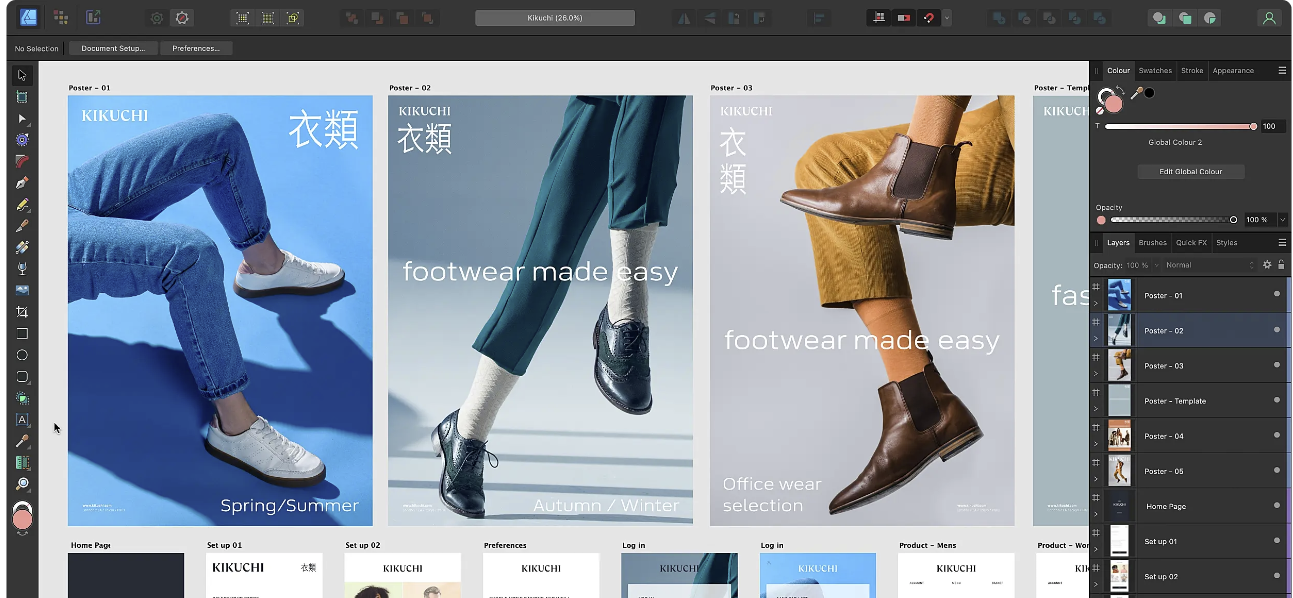This screenshot has height=598, width=1293.
Task: Select the Transparency tool
Action: click(x=22, y=269)
